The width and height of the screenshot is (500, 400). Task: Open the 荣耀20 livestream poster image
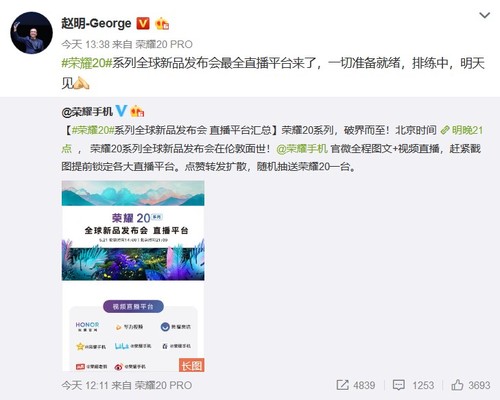[133, 276]
